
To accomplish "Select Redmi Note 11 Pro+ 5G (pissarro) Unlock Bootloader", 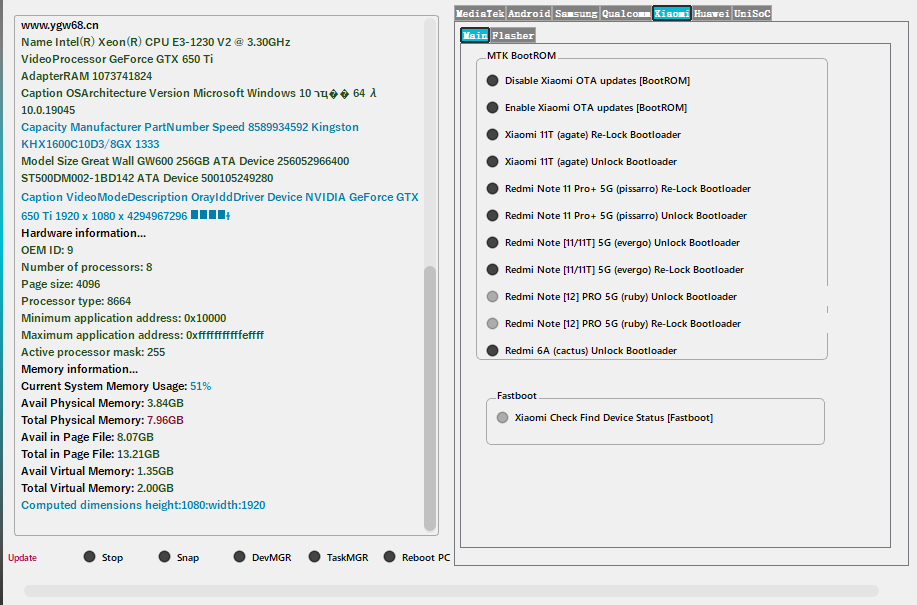I will (617, 215).
